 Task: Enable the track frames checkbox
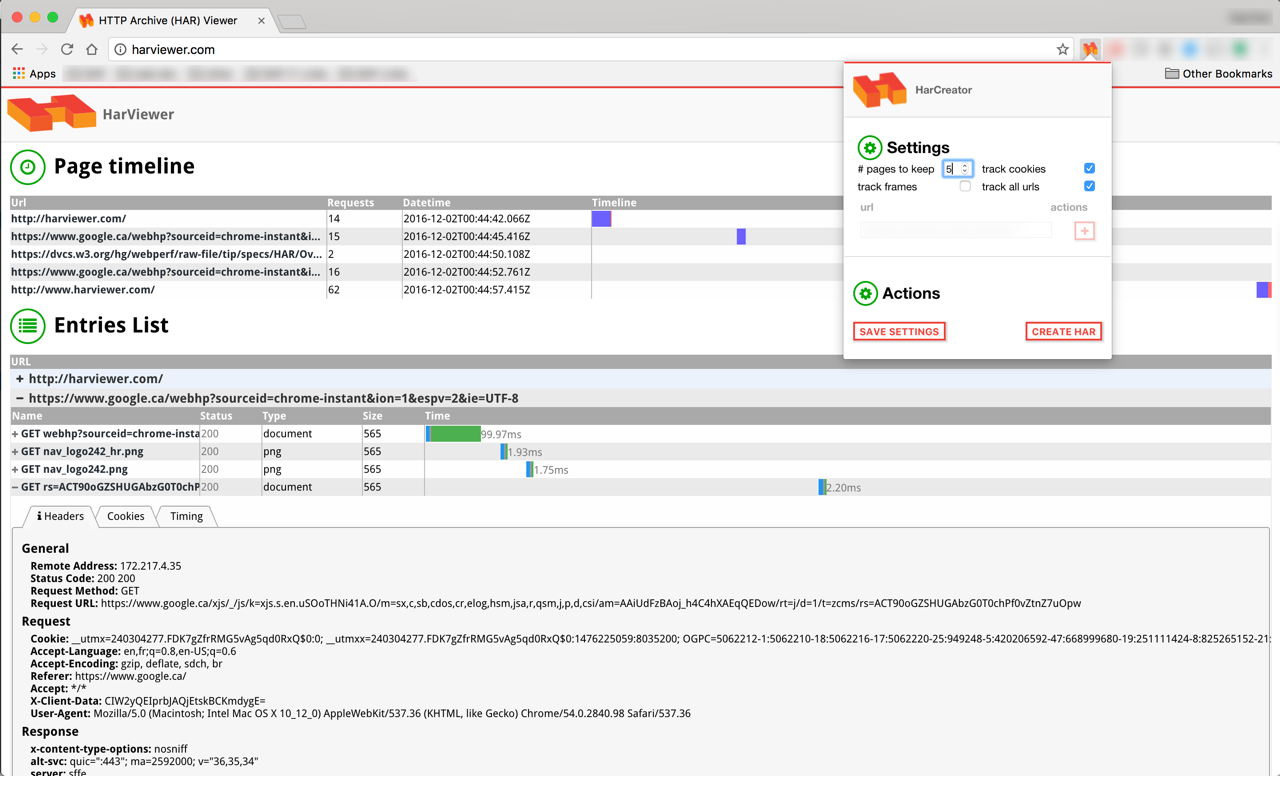point(965,186)
